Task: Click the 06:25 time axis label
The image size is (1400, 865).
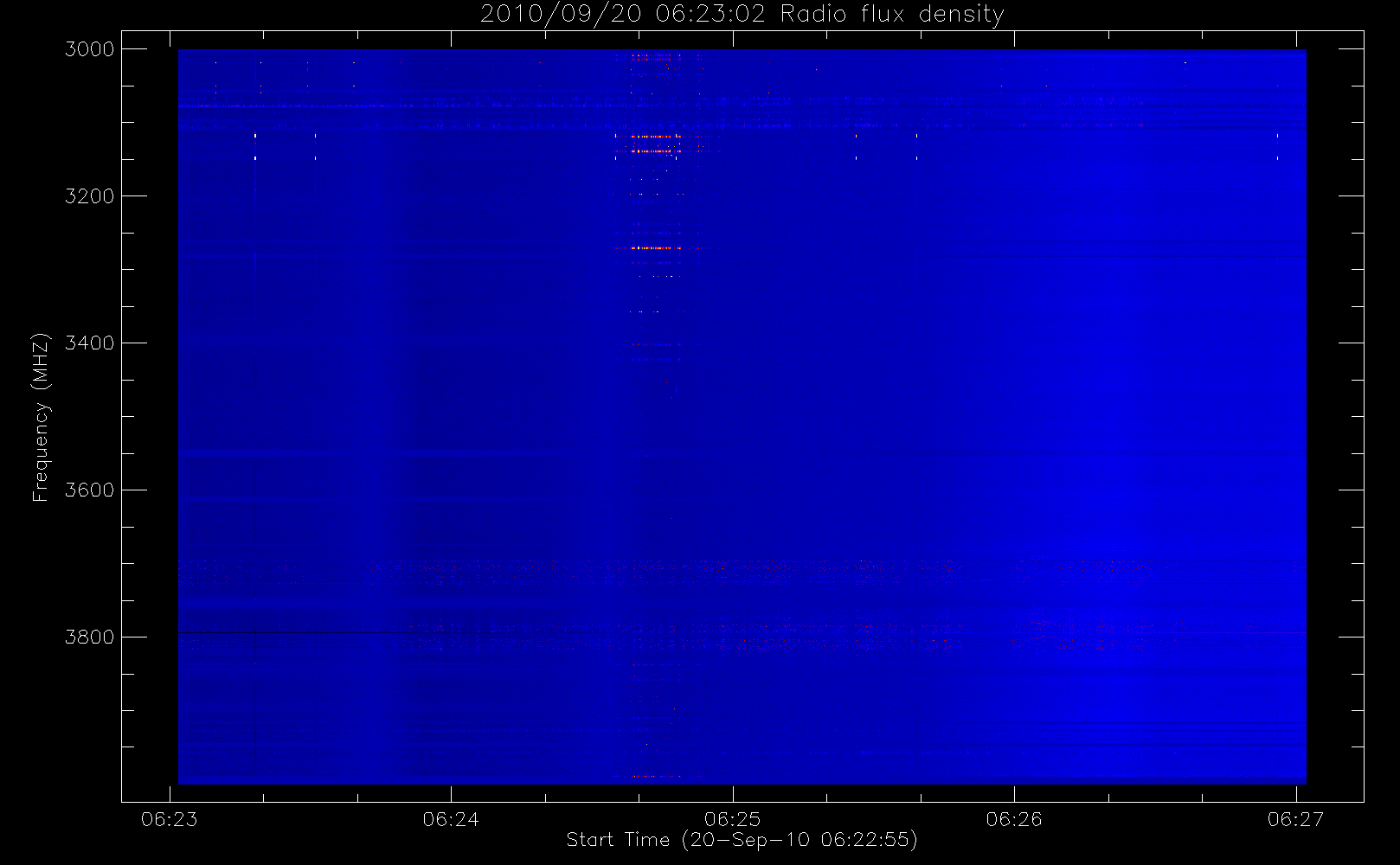Action: [x=733, y=819]
